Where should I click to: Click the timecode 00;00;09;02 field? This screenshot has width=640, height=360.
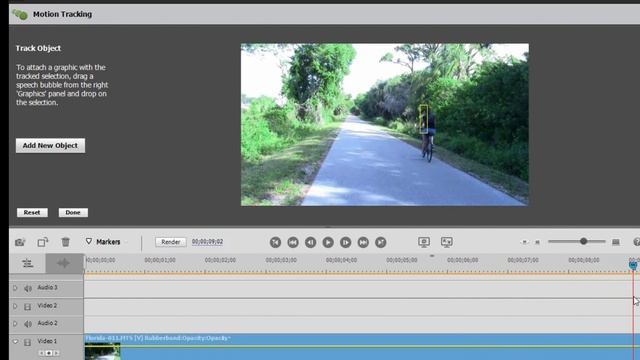tap(207, 242)
